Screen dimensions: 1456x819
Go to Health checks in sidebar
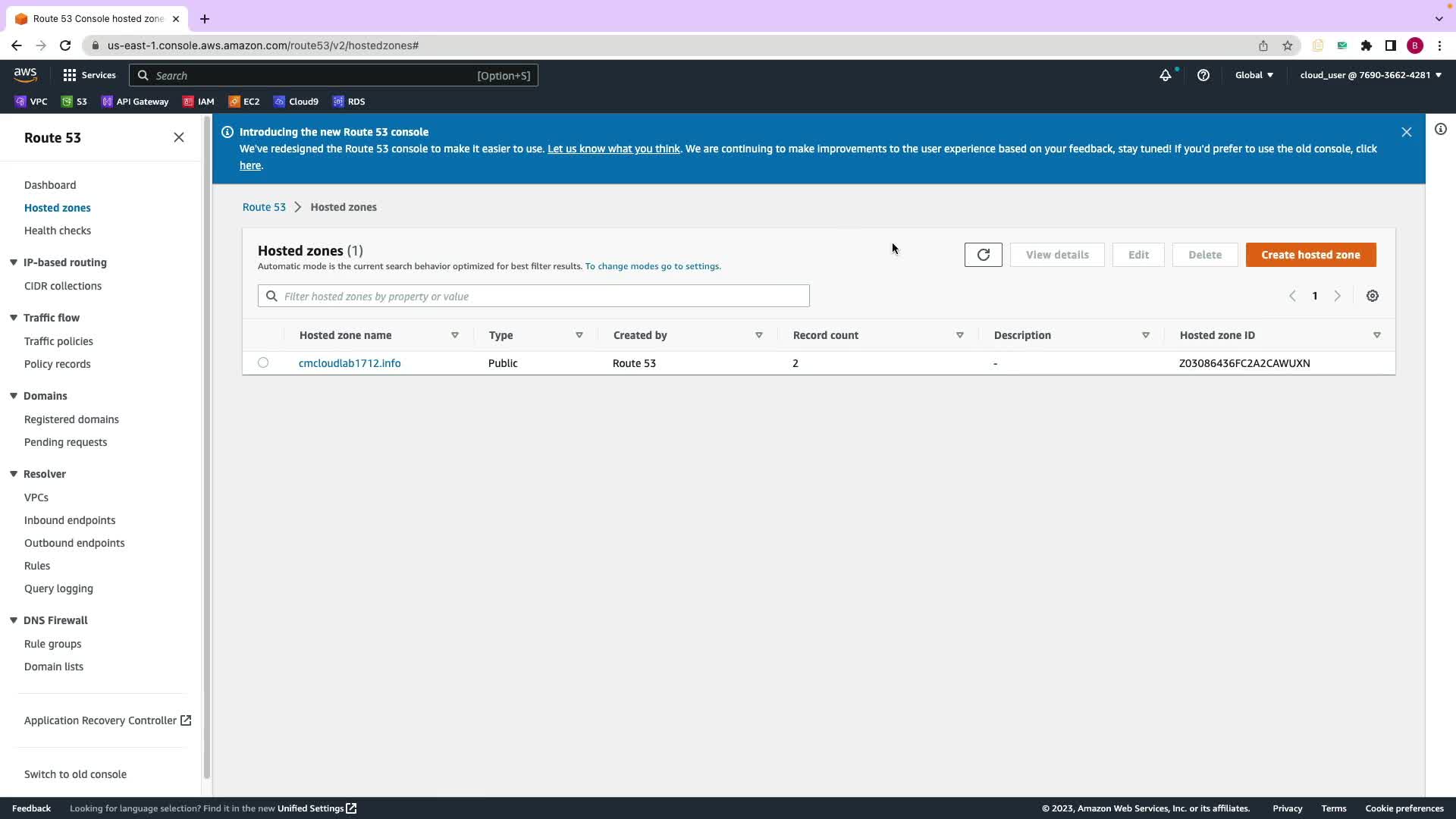click(58, 231)
